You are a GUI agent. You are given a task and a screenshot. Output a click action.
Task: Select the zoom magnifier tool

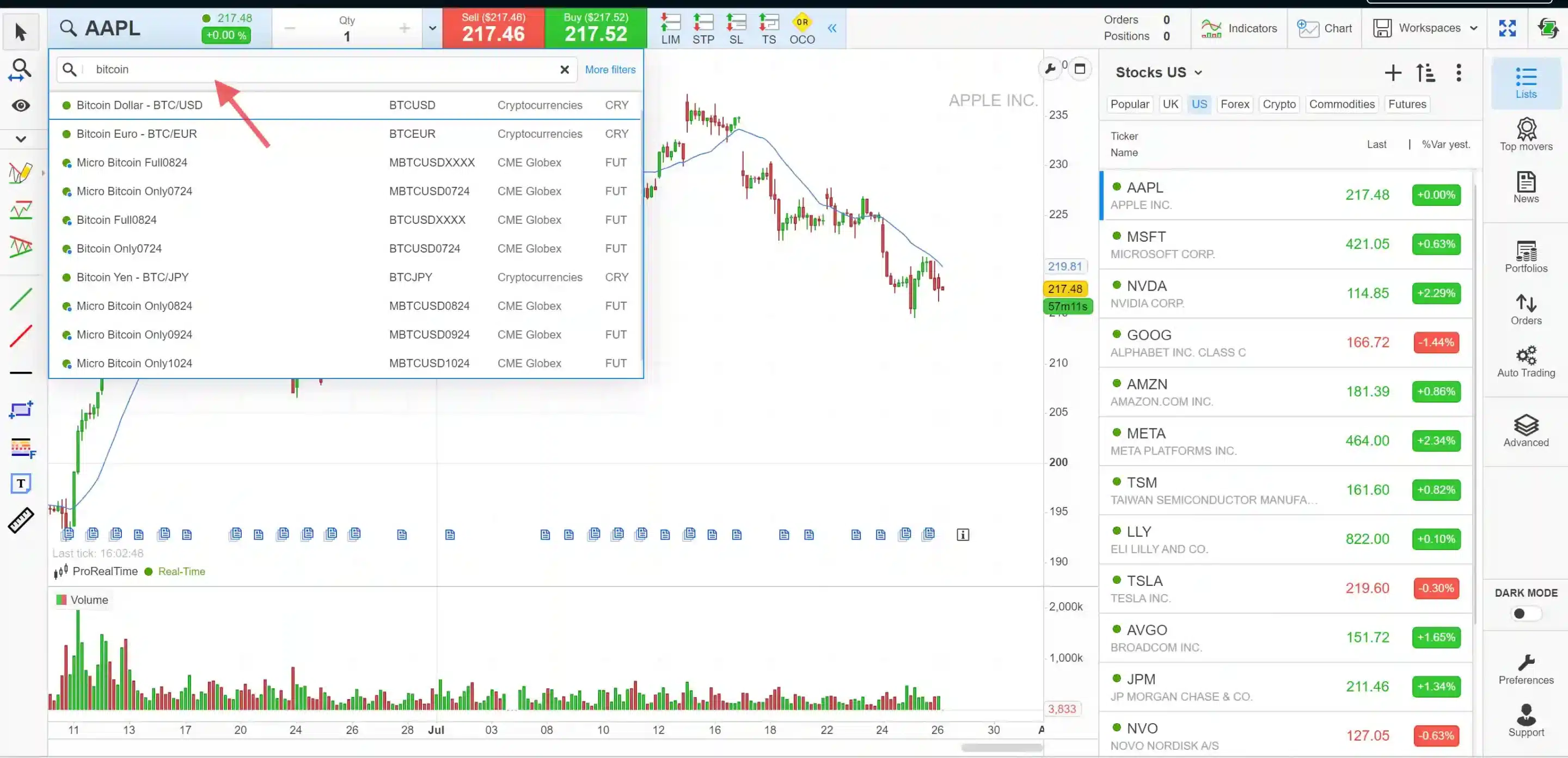pos(21,69)
